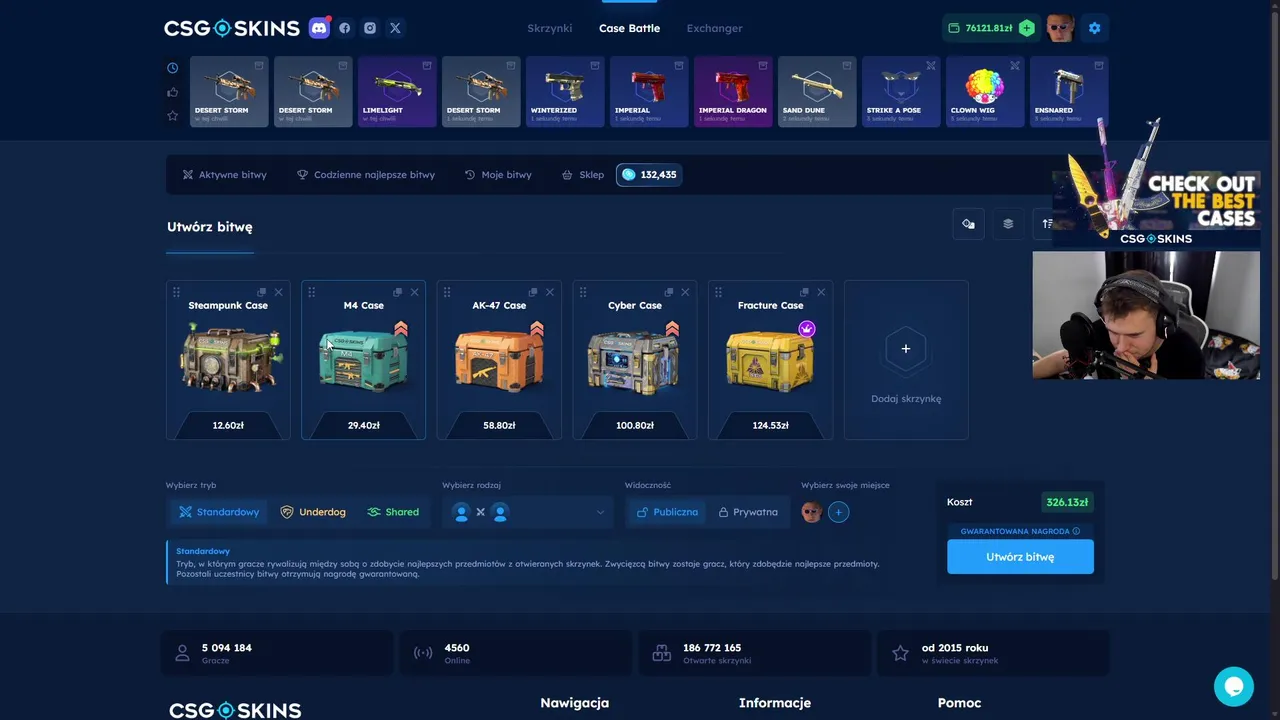Click the purple crown badge on Fracture Case
The image size is (1280, 720).
point(807,329)
